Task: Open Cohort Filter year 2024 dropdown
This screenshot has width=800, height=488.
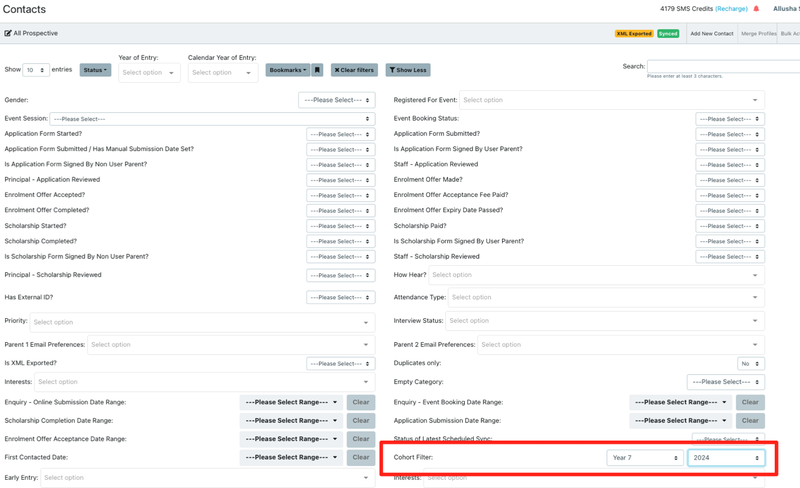Action: (726, 458)
